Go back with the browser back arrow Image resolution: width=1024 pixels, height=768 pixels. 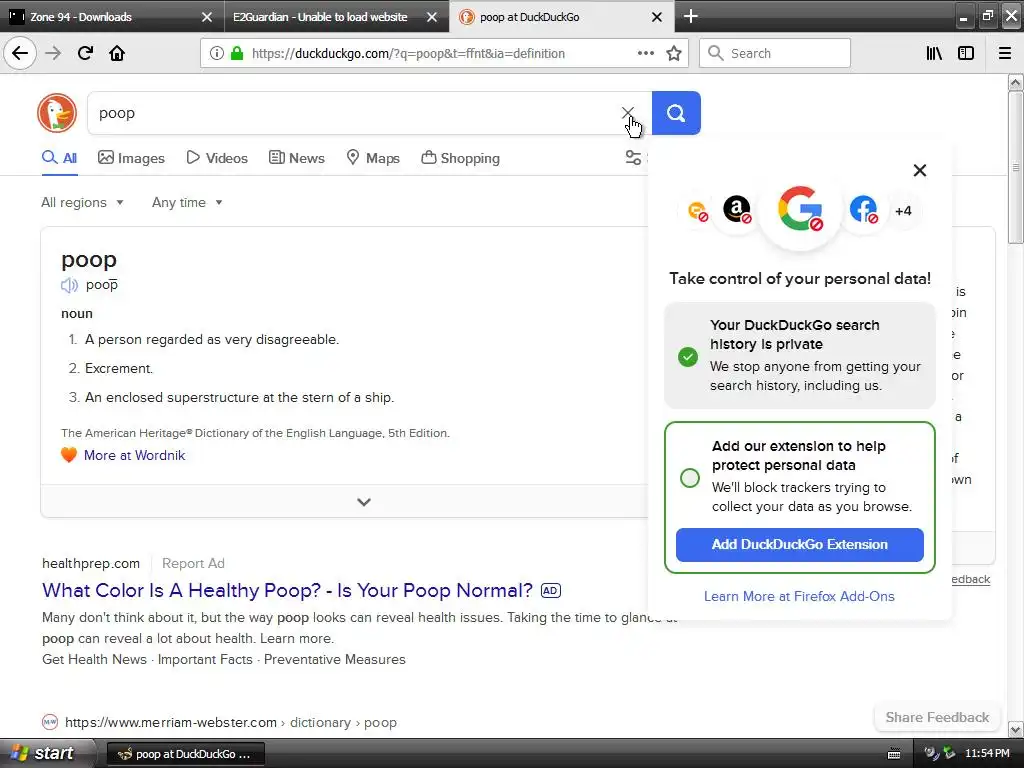point(20,53)
